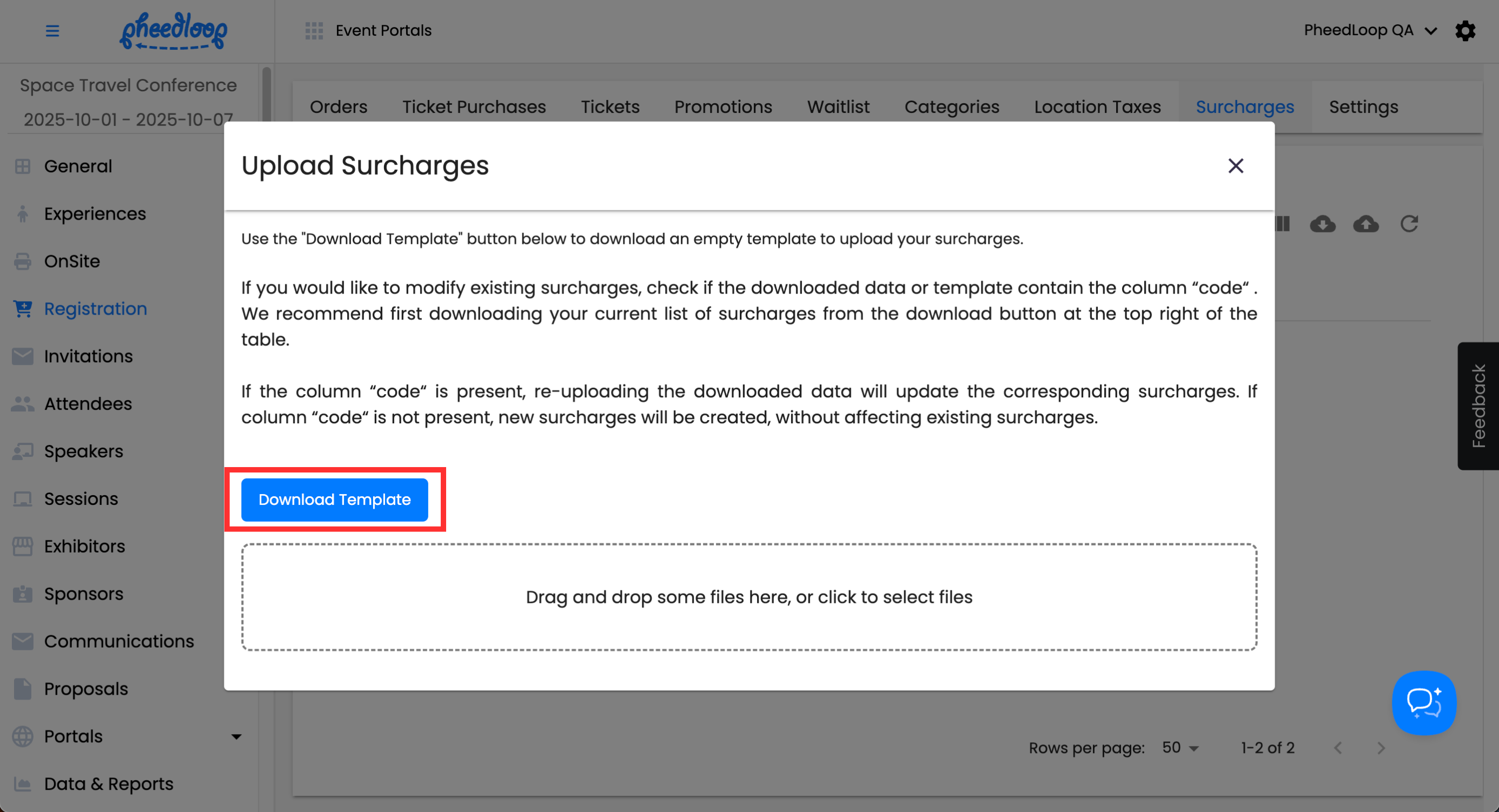Viewport: 1499px width, 812px height.
Task: Click the hamburger menu icon
Action: pos(52,31)
